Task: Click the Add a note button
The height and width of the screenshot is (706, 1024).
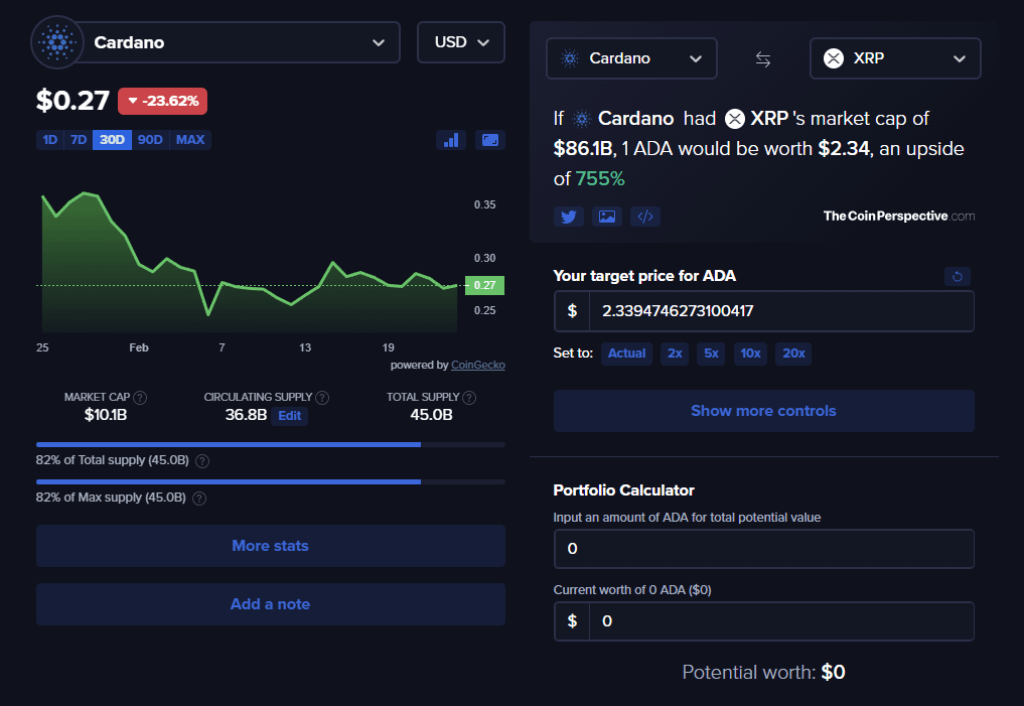Action: click(270, 604)
